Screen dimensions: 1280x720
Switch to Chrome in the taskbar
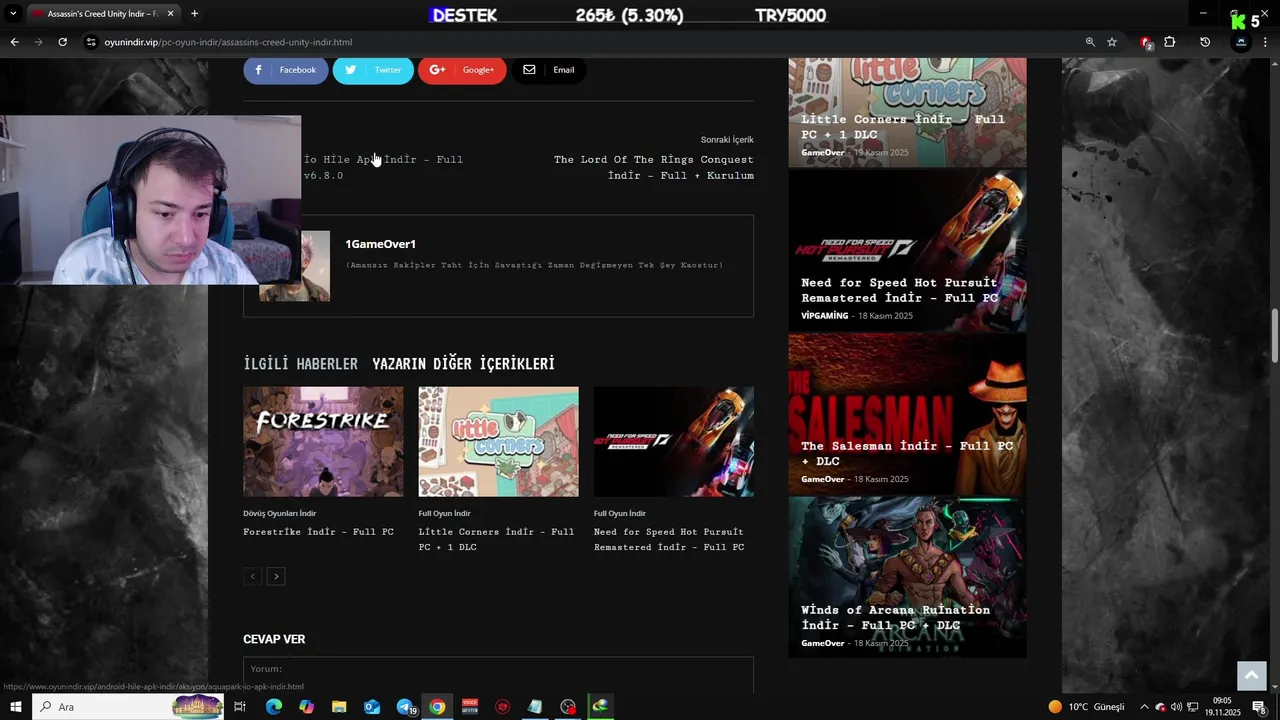coord(437,707)
